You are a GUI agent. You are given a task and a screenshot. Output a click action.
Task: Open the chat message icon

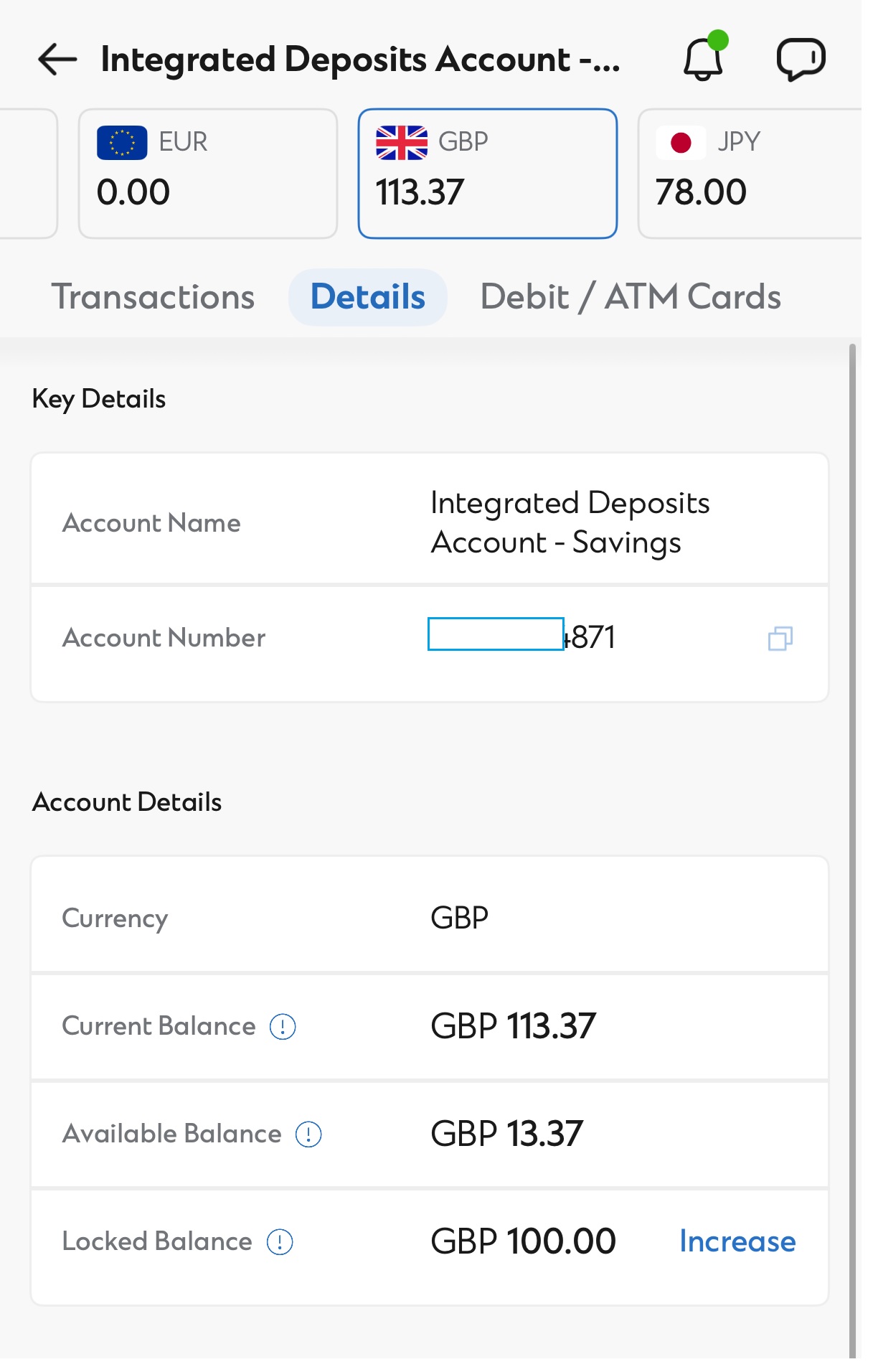(801, 59)
